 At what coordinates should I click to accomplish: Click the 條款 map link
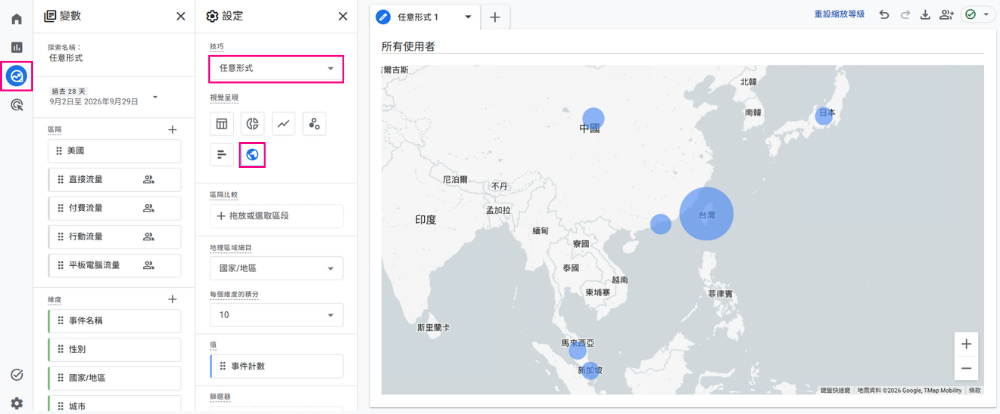pos(974,390)
